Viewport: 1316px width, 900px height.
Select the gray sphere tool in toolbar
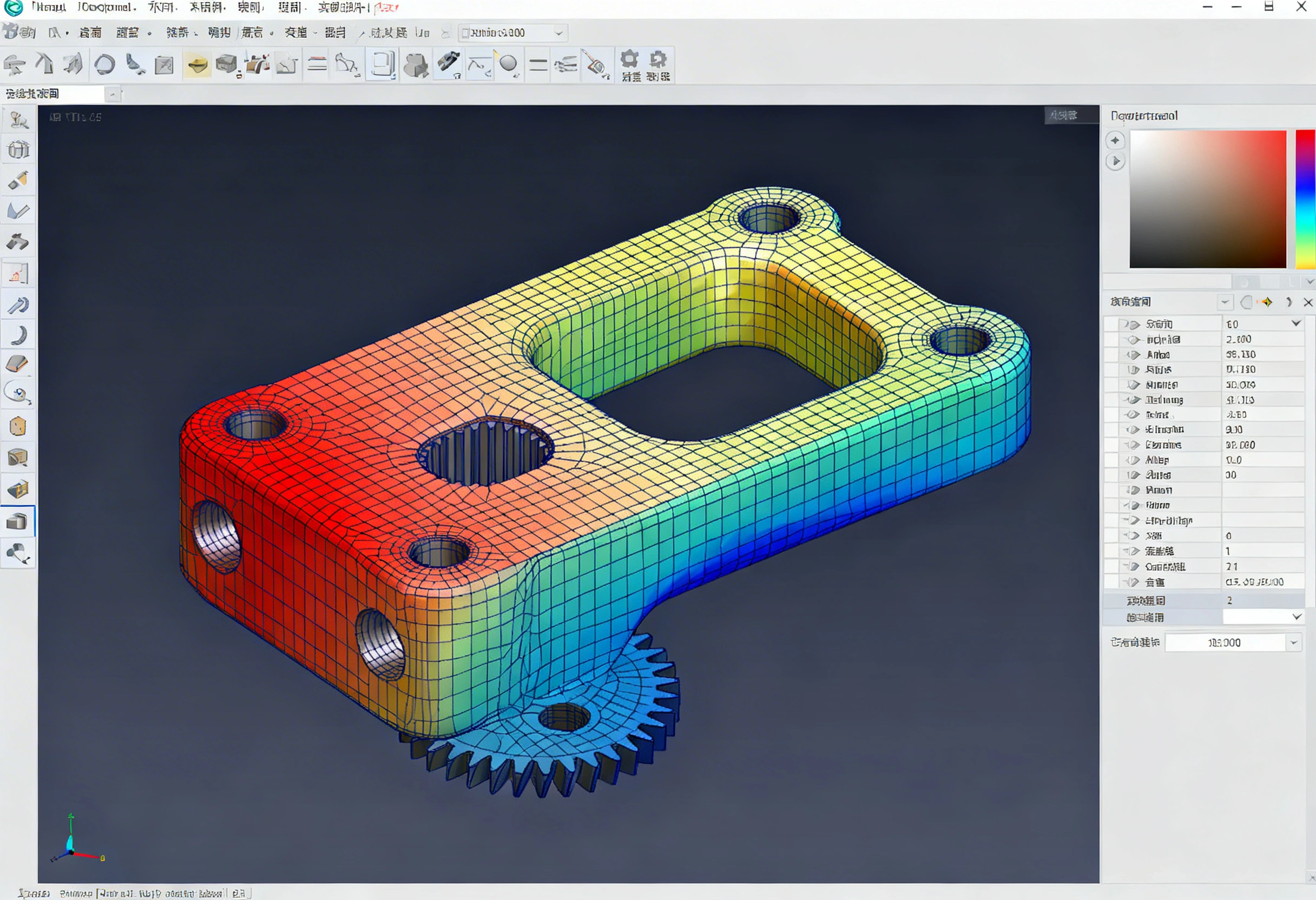point(508,63)
